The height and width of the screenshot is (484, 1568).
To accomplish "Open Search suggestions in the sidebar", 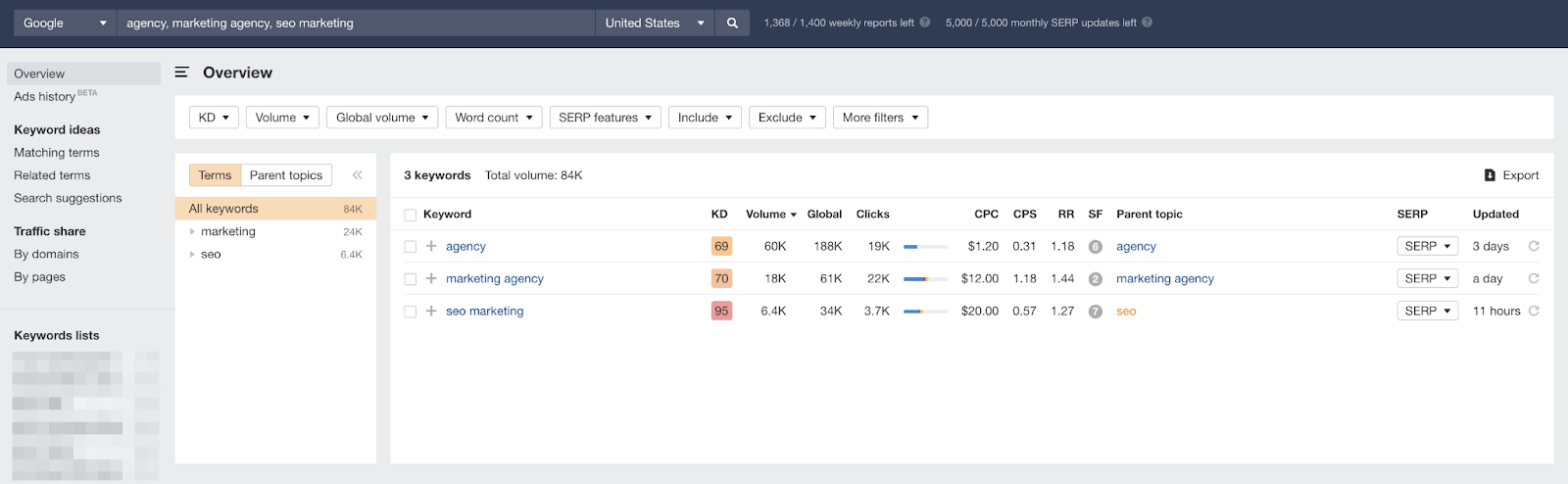I will tap(68, 198).
